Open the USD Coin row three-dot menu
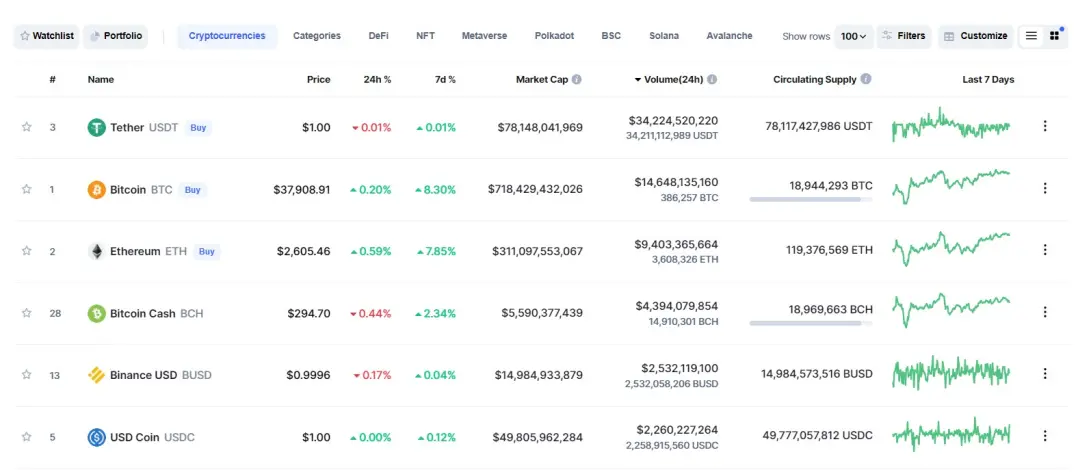This screenshot has width=1078, height=472. 1045,435
